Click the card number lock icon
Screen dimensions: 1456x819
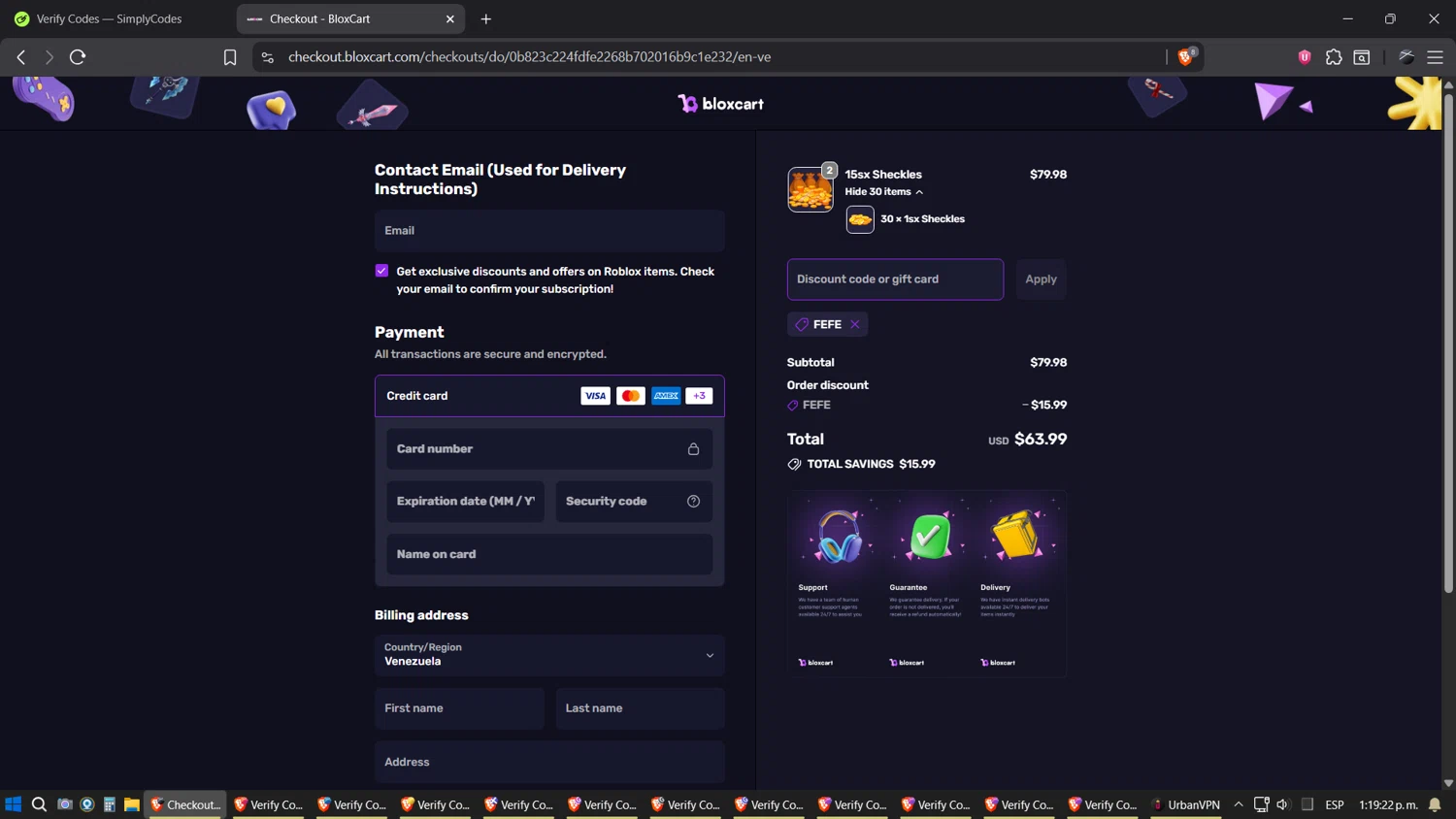click(x=693, y=449)
